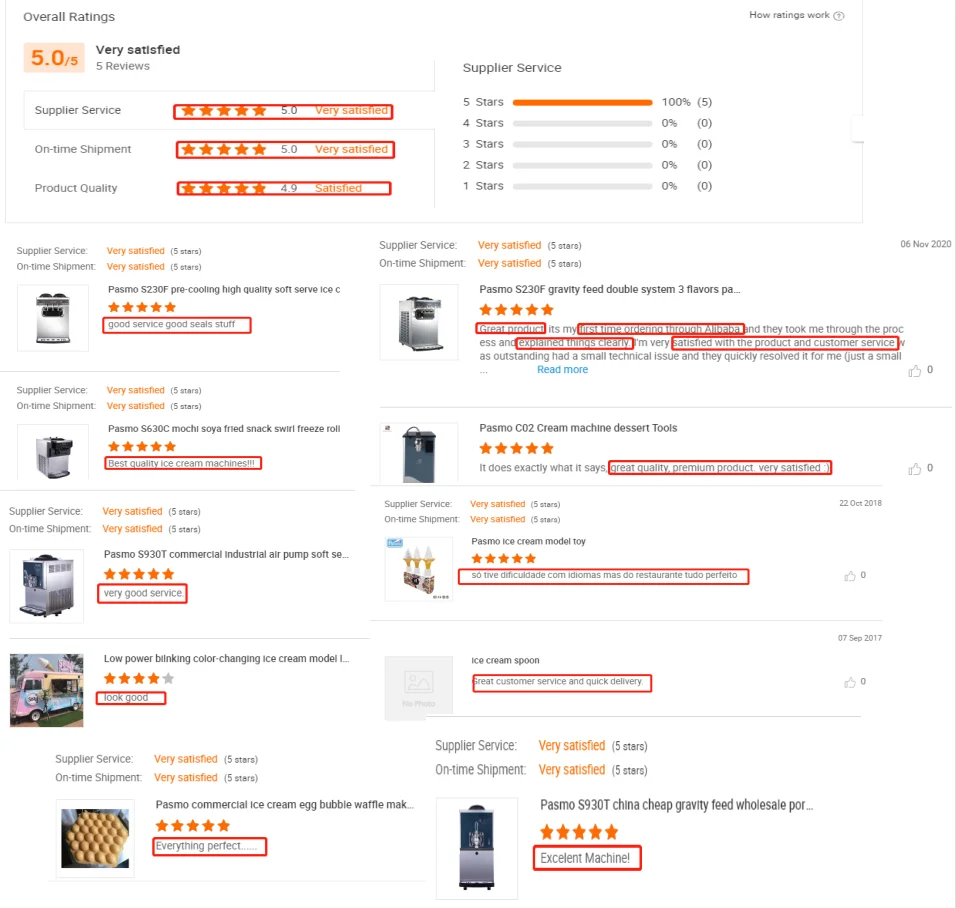Screen dimensions: 956x908
Task: Click the four-star rating above "look good"
Action: 139,678
